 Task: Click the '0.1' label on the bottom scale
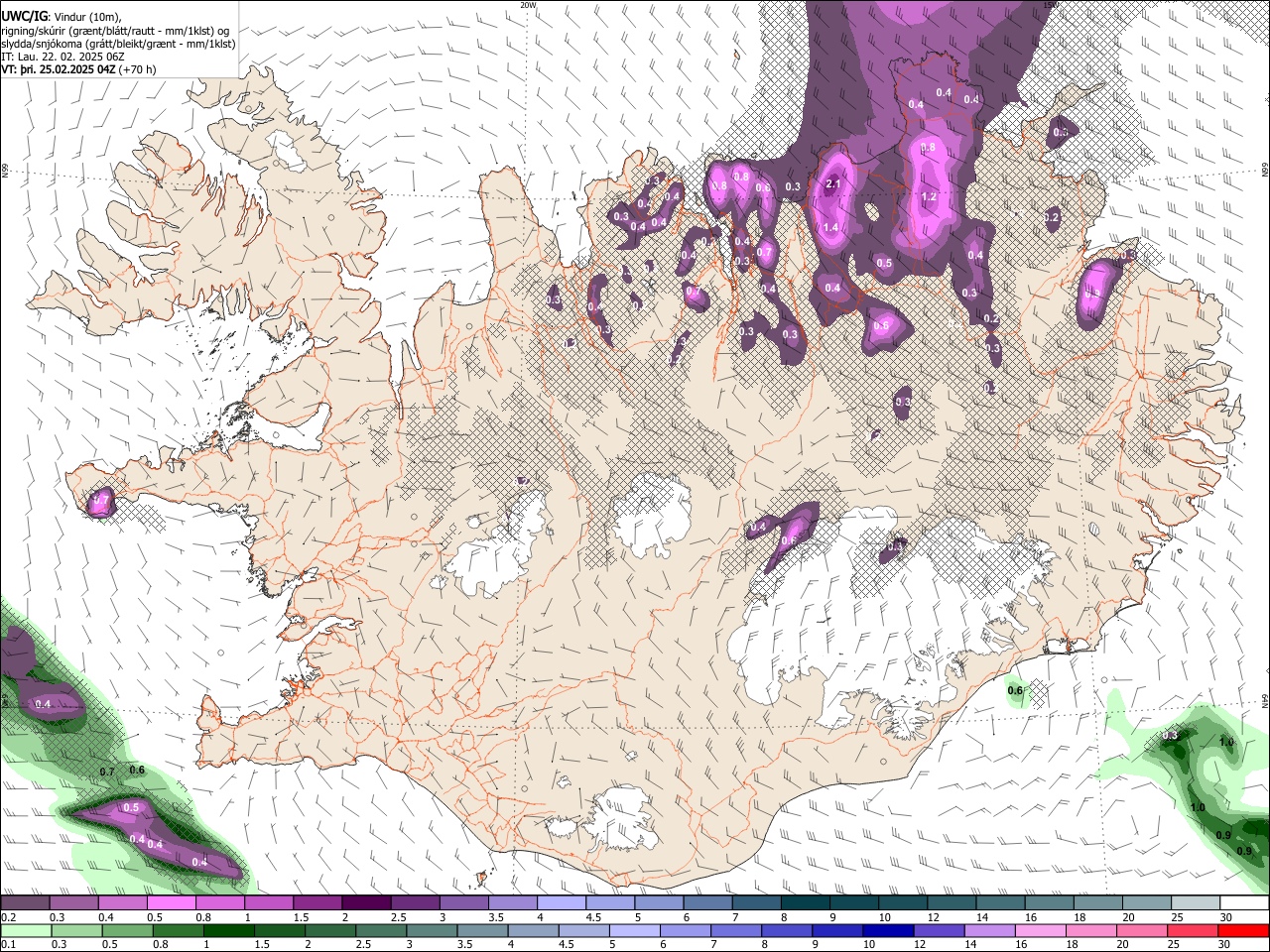coord(7,944)
